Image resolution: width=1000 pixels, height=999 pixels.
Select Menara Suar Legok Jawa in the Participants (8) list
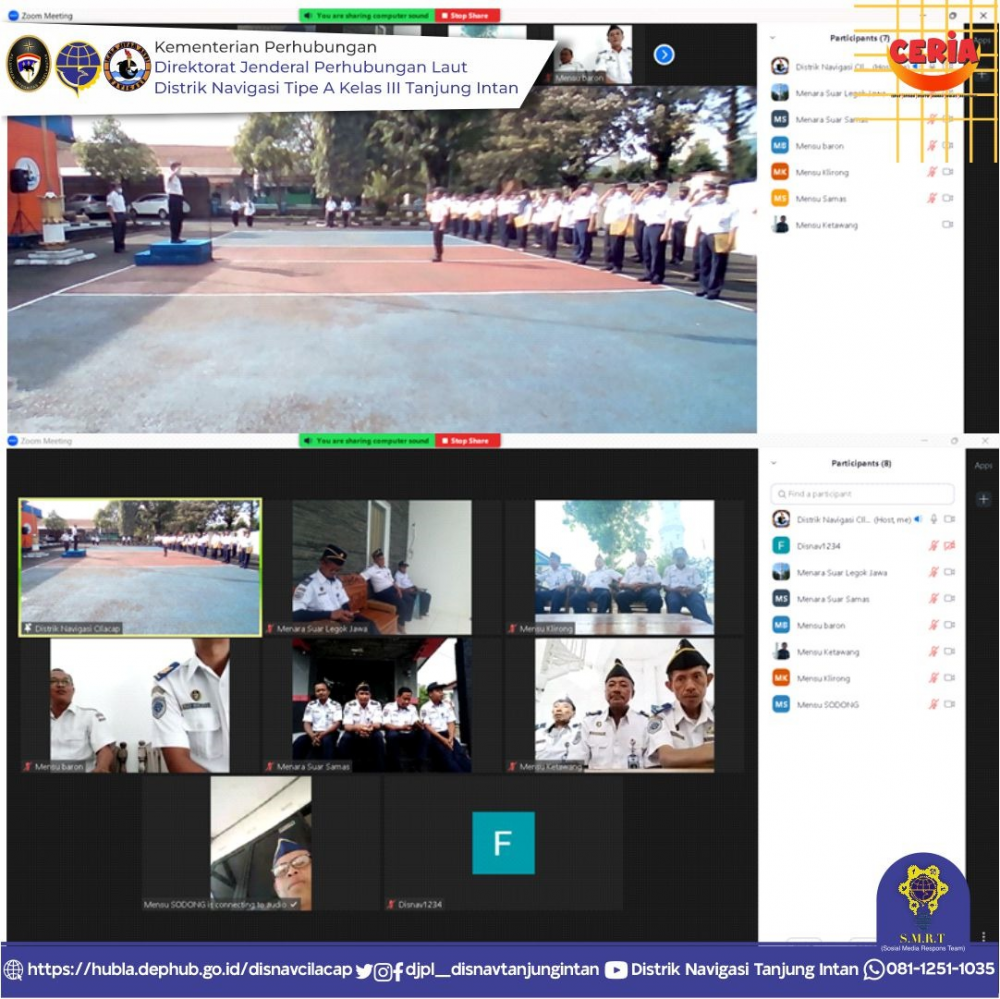tap(842, 572)
